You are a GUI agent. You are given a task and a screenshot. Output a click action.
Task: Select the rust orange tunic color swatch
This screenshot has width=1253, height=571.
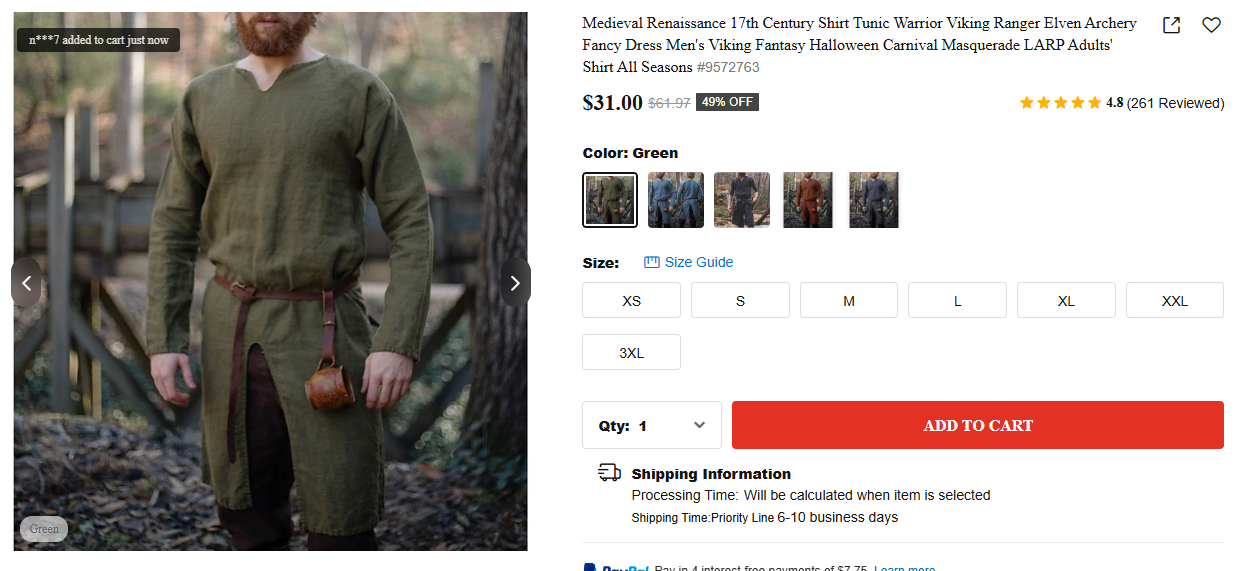pyautogui.click(x=808, y=200)
